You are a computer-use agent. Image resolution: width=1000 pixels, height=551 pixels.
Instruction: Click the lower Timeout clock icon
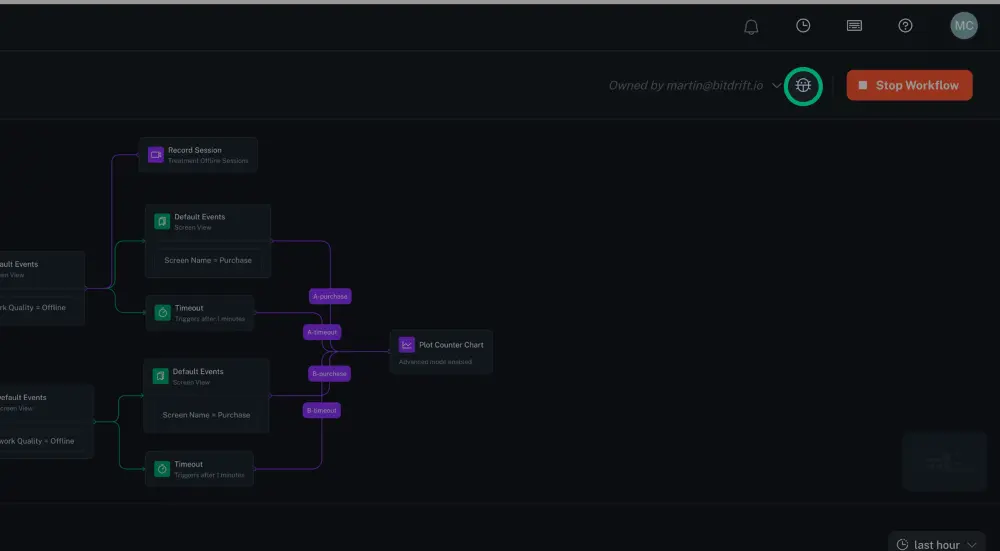[162, 469]
